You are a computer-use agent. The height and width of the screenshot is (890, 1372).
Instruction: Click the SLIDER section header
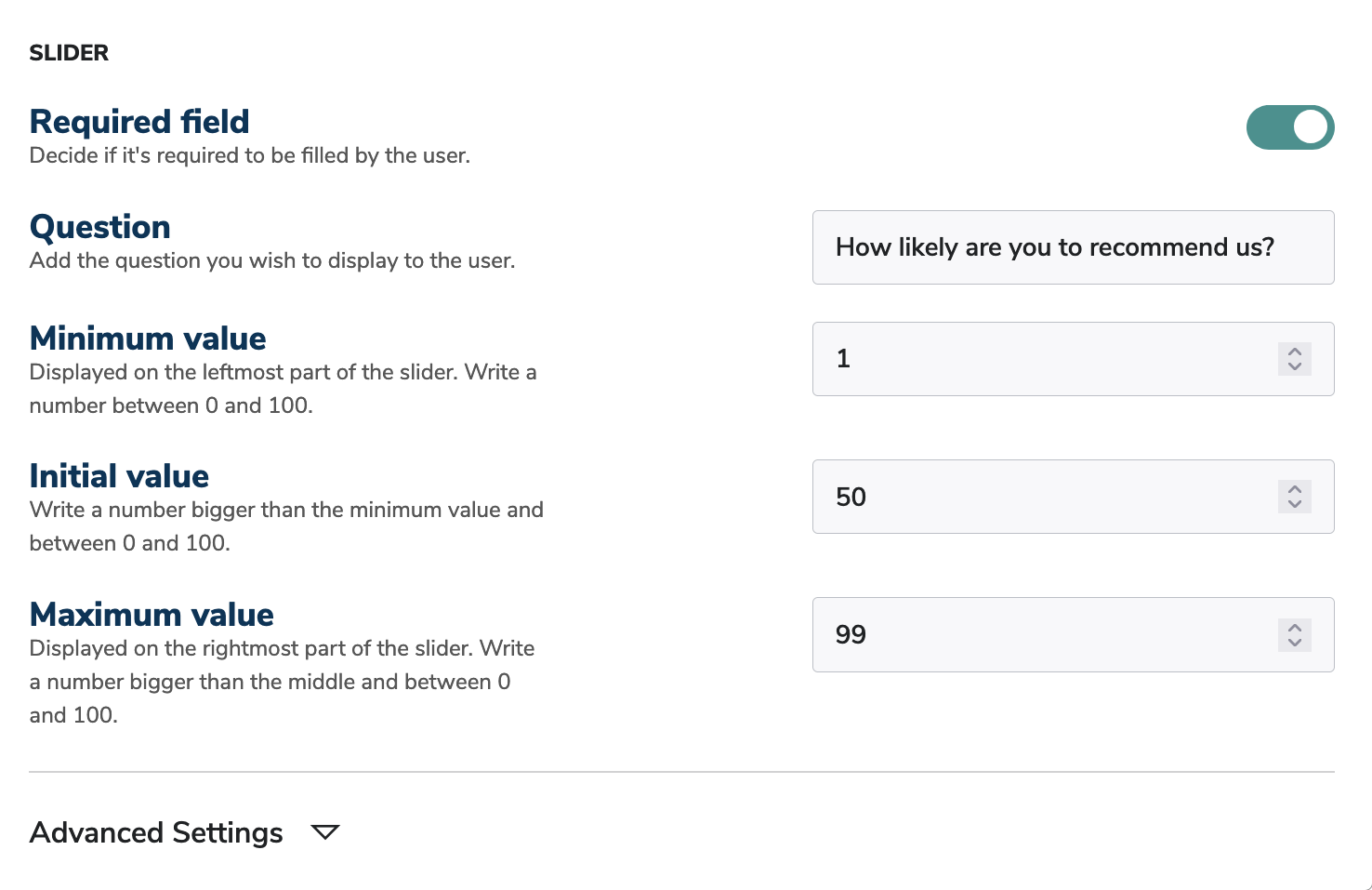[69, 53]
